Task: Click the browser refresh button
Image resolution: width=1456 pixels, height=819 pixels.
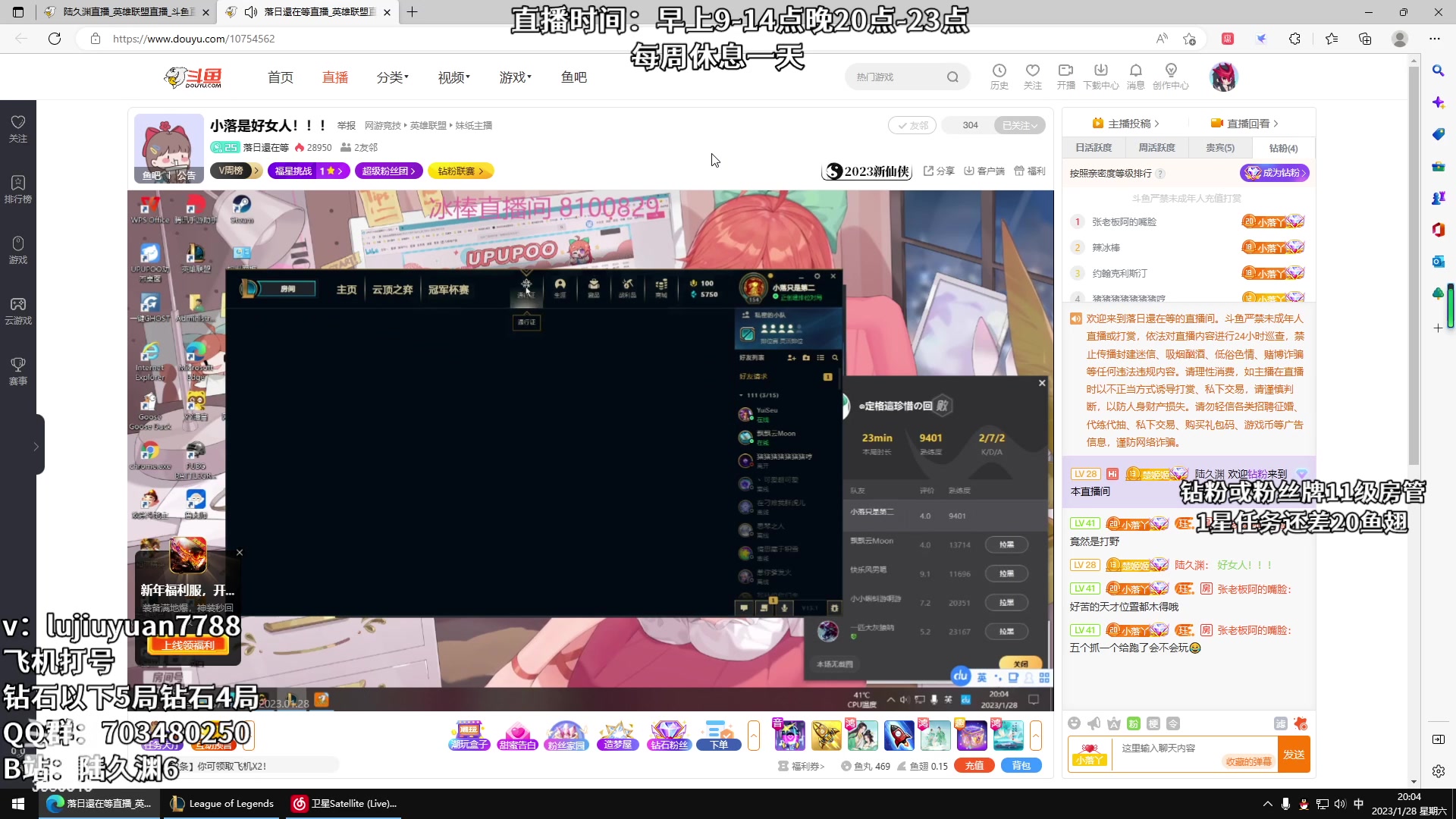Action: (55, 39)
